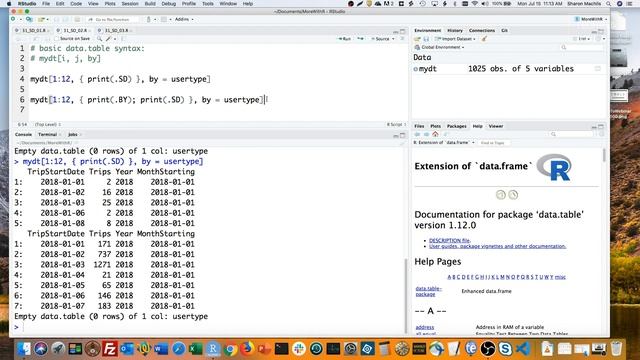Expand the mydt data object
640x360 pixels.
tap(416, 69)
